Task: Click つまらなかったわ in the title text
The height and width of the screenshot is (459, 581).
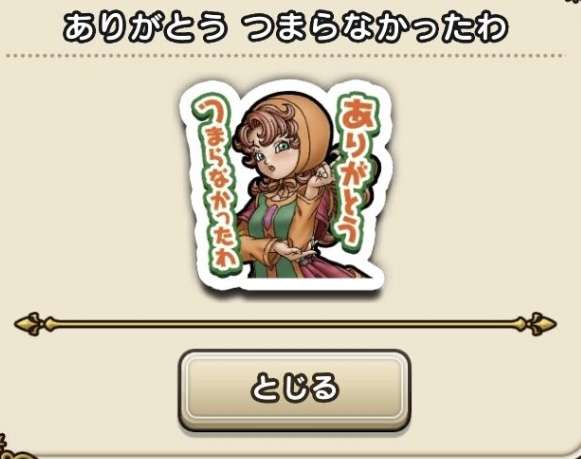Action: tap(376, 29)
